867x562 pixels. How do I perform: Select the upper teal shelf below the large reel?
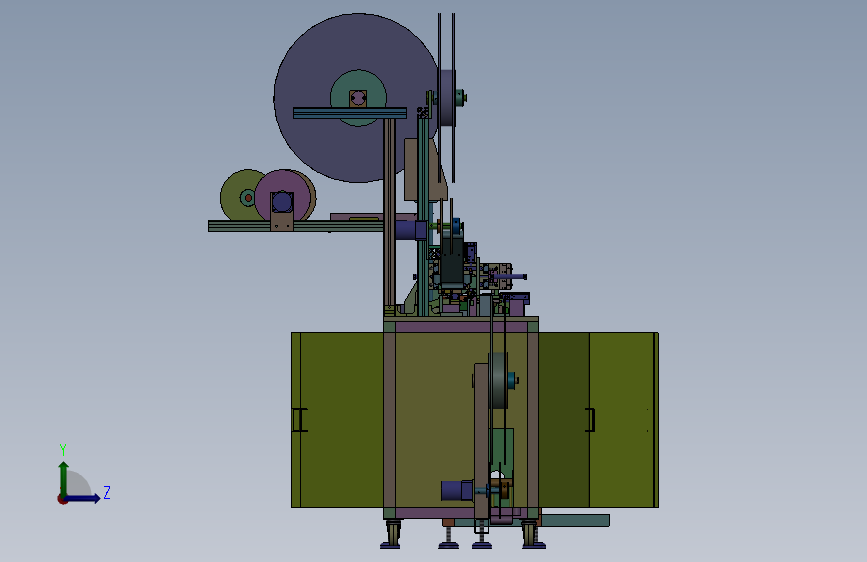349,113
